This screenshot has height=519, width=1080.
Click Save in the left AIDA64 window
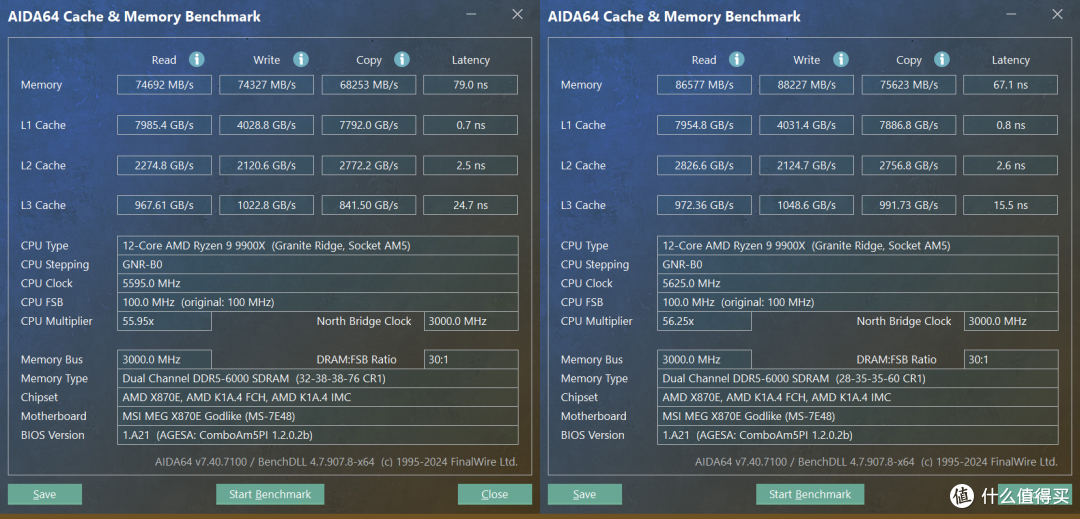tap(45, 494)
